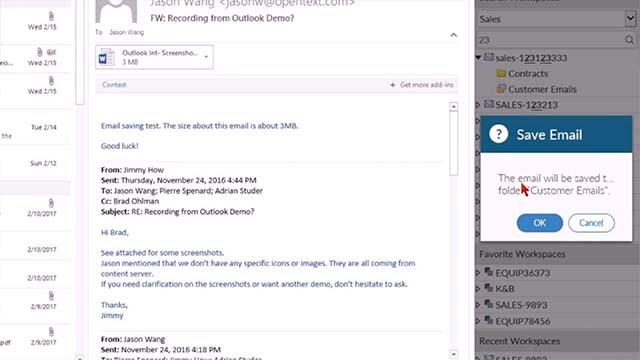This screenshot has height=360, width=640.
Task: Click the search magnifier icon
Action: coord(629,40)
